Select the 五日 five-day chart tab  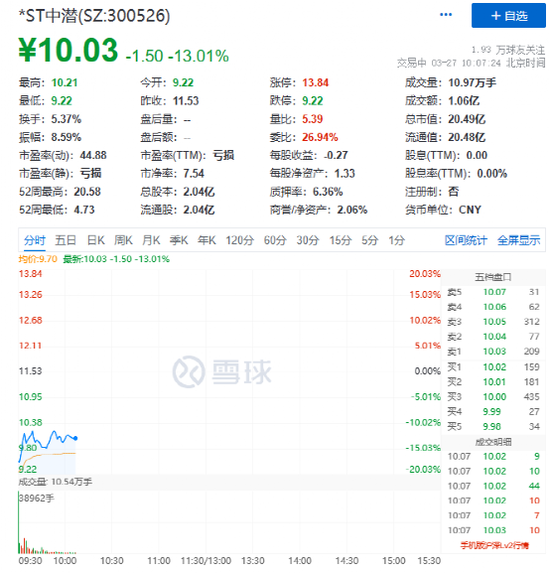pyautogui.click(x=66, y=241)
